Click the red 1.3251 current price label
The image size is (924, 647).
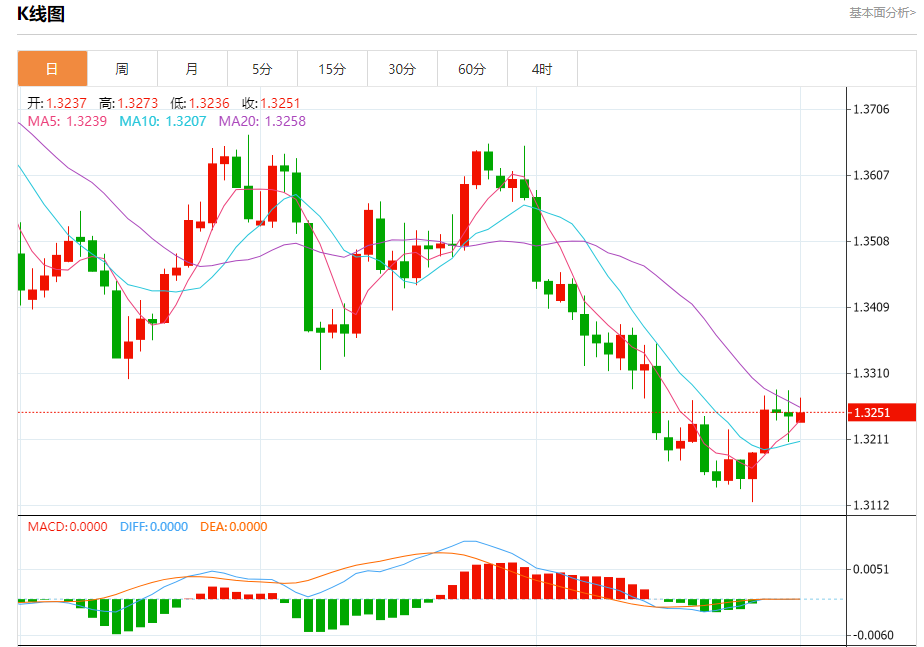(x=882, y=412)
